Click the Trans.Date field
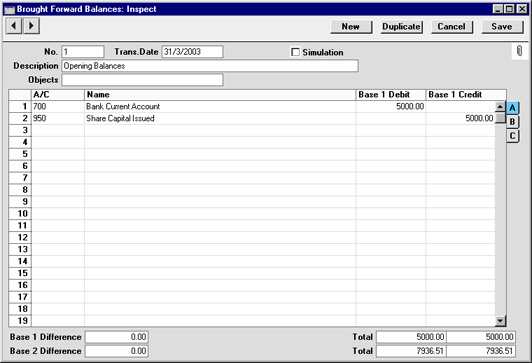The width and height of the screenshot is (532, 363). (x=192, y=52)
